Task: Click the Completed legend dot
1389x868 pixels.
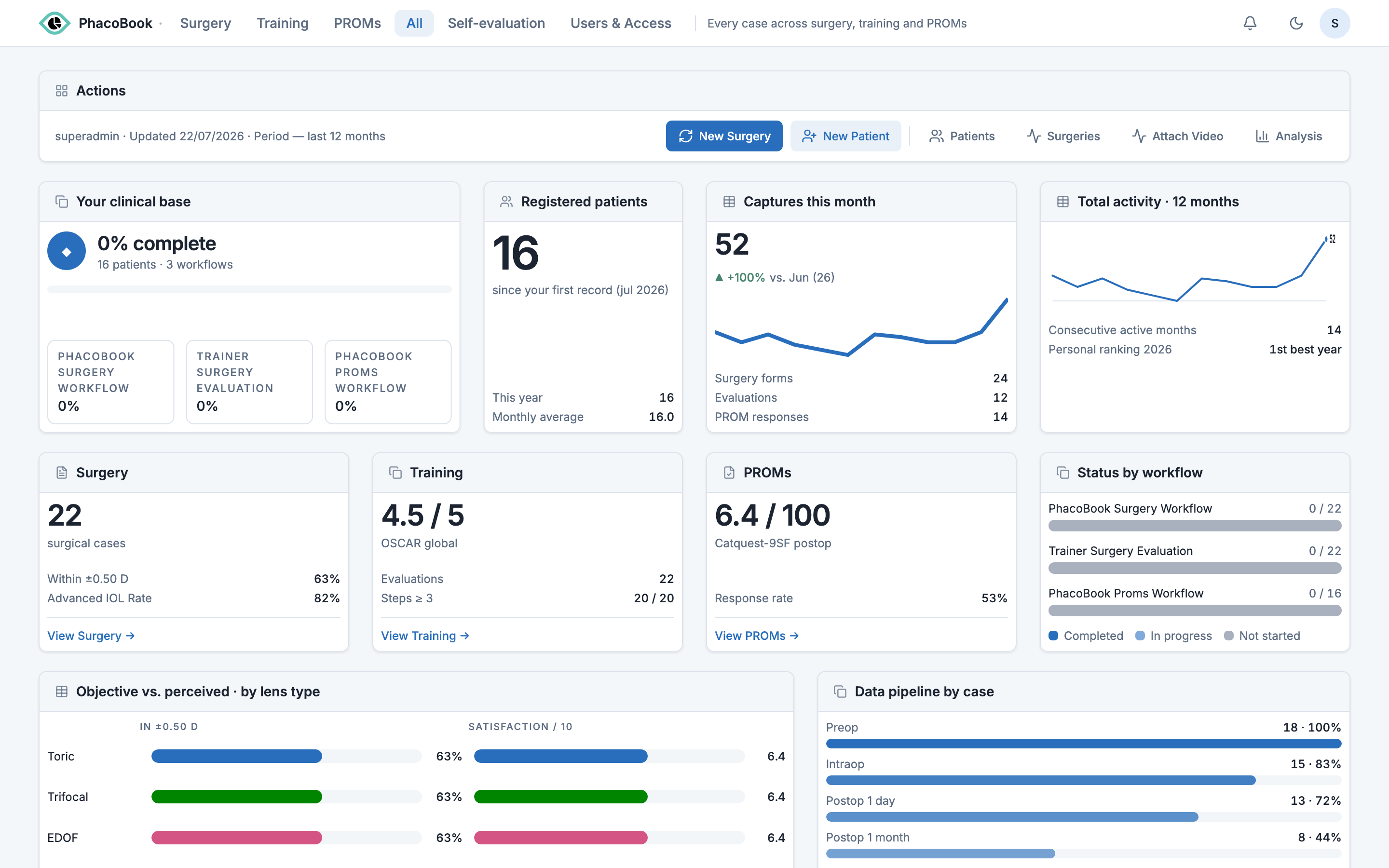Action: 1053,636
